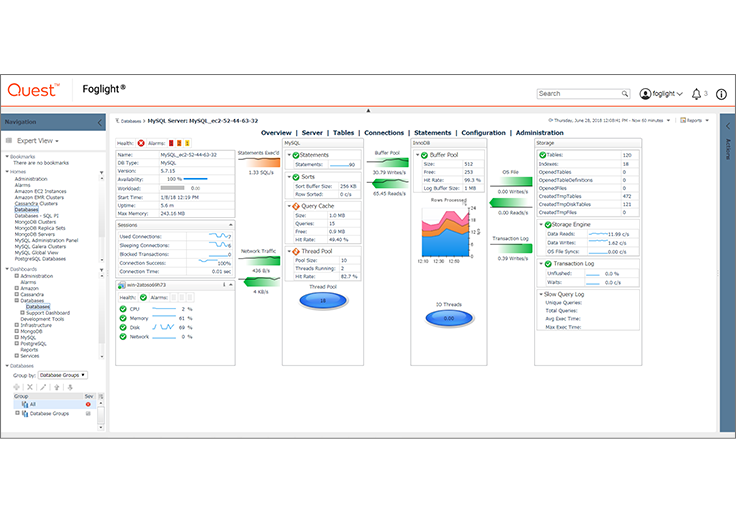Click the red Health error status icon
Viewport: 736px width, 513px height.
(x=141, y=143)
